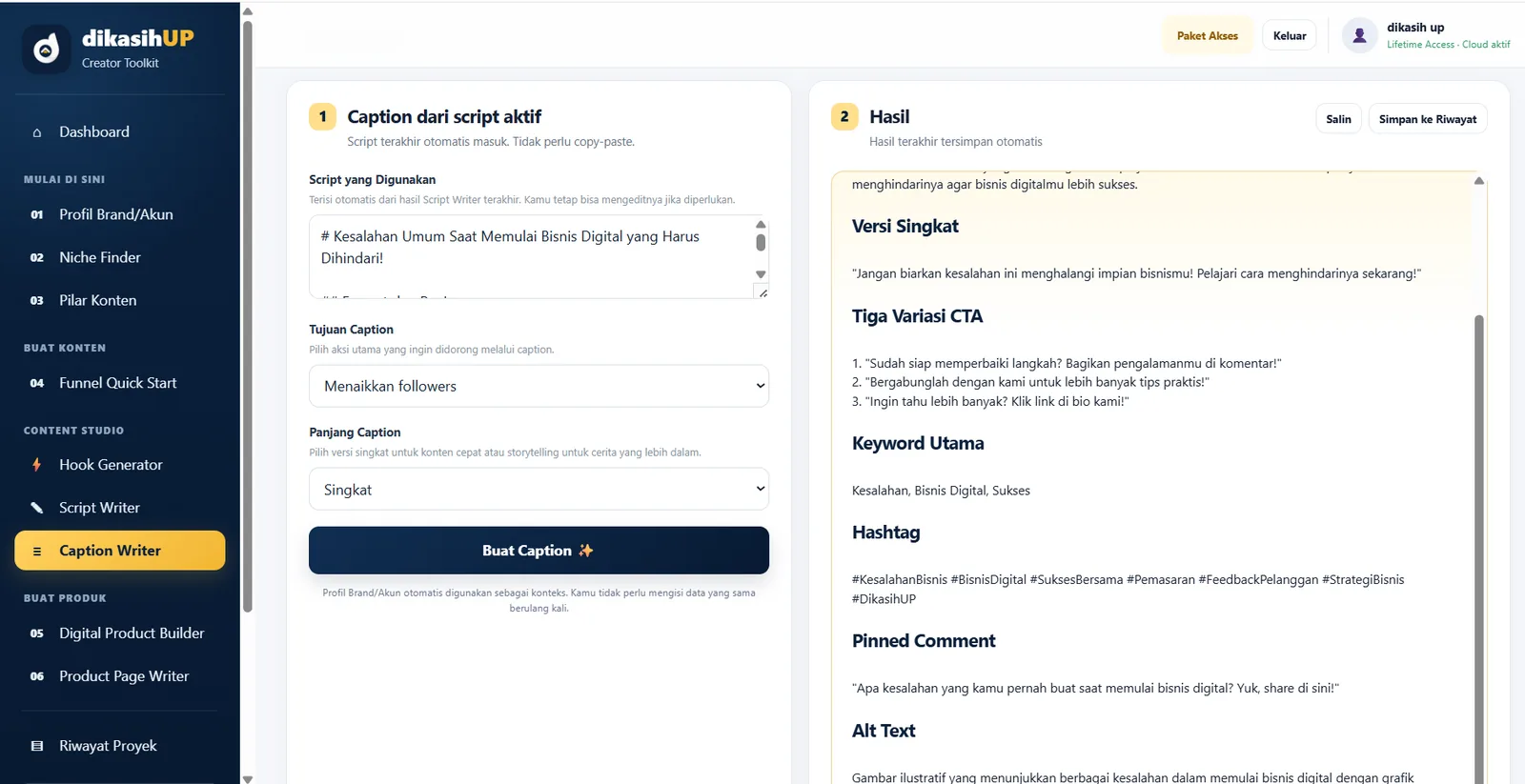The width and height of the screenshot is (1525, 784).
Task: Open the Panjang Caption dropdown
Action: 539,490
